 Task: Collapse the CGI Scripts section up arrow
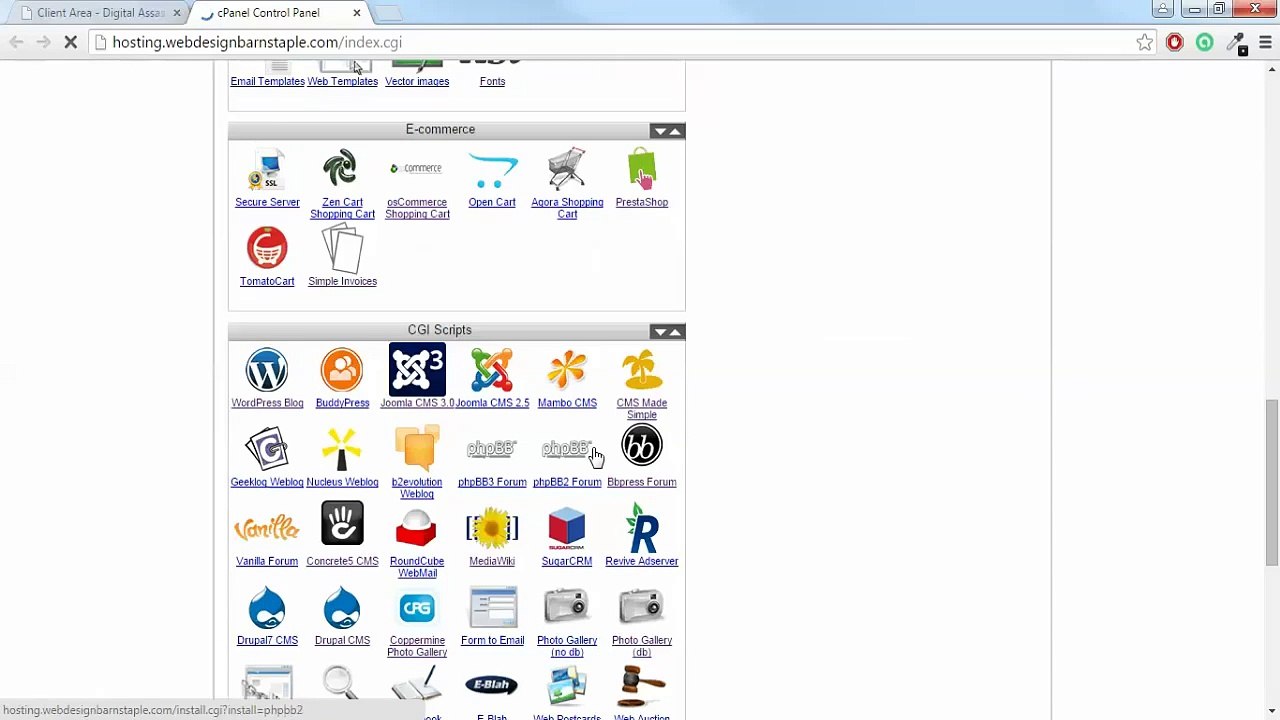pos(675,331)
